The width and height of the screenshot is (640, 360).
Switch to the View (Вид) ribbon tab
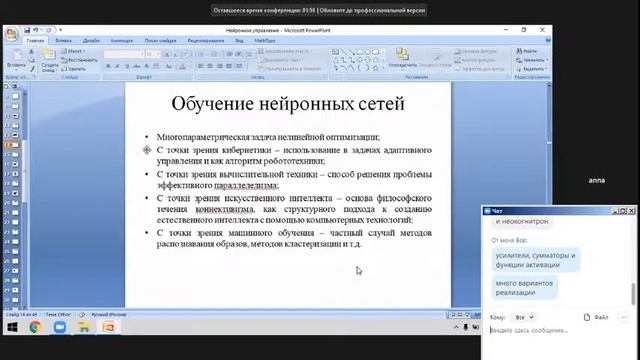pos(239,41)
